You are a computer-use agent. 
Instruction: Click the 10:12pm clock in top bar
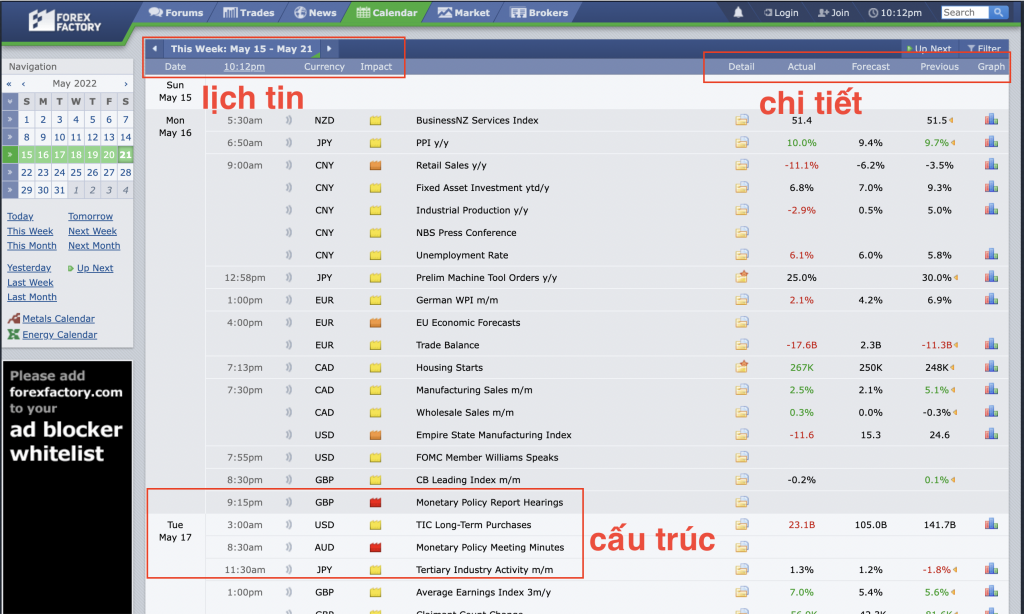[895, 12]
